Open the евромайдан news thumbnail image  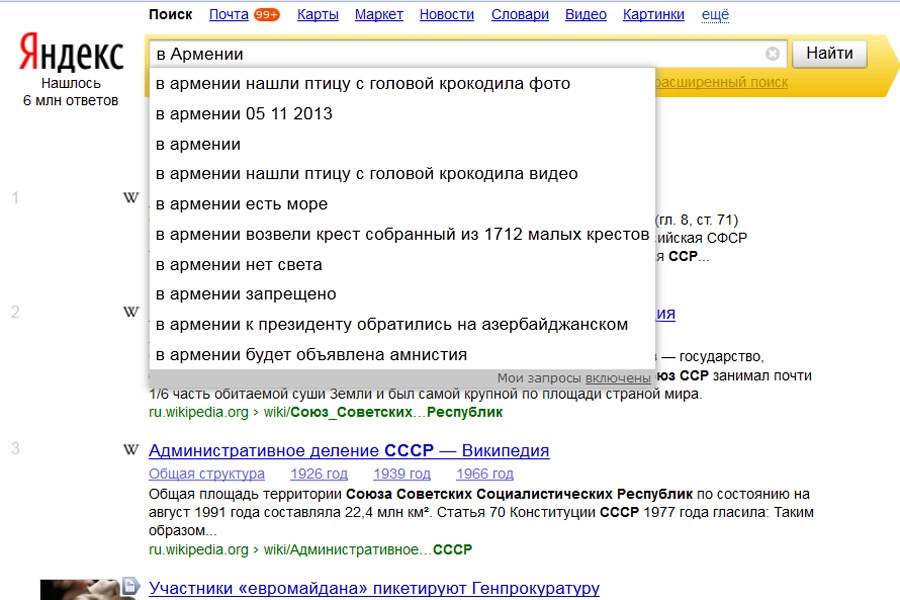pos(79,589)
